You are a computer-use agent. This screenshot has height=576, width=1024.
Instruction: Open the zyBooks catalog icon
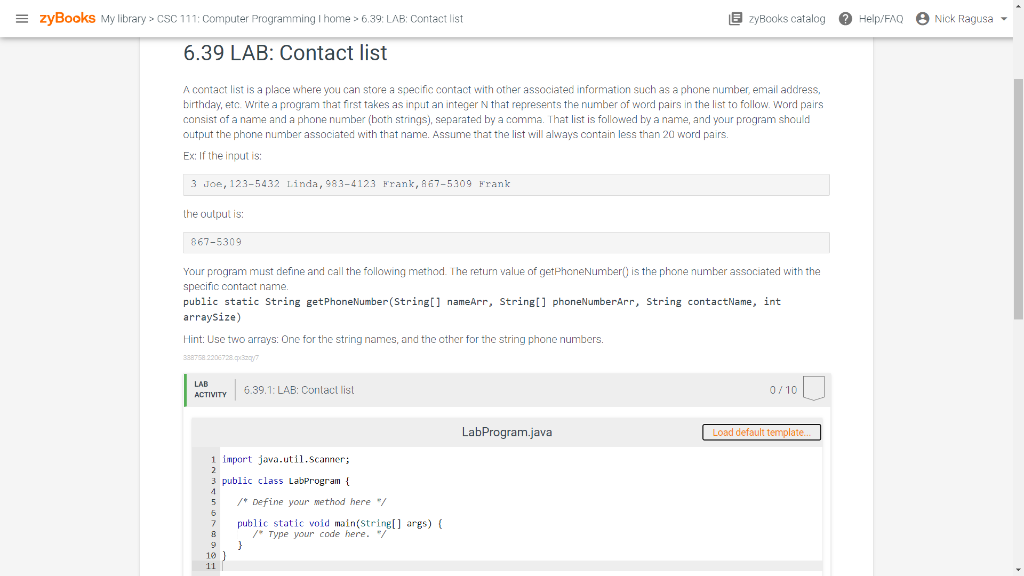coord(735,19)
